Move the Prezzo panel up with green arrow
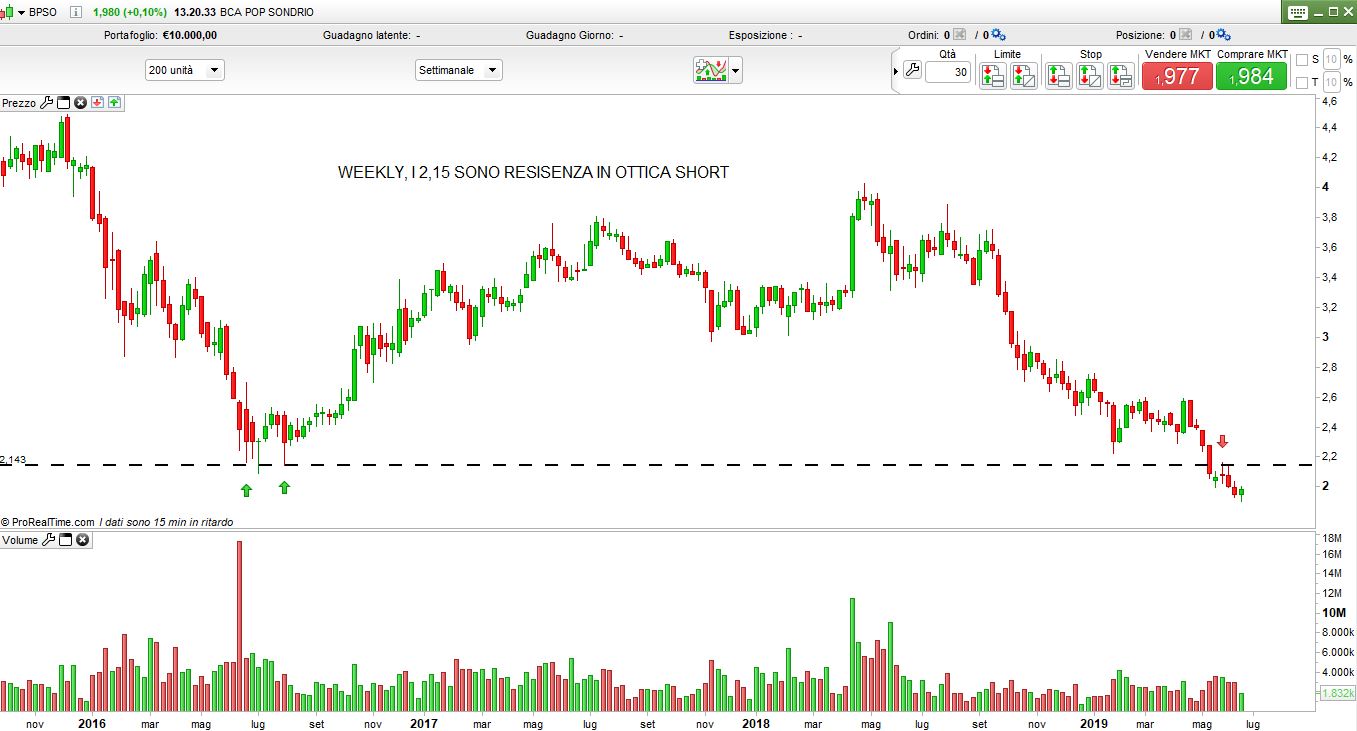 tap(114, 103)
